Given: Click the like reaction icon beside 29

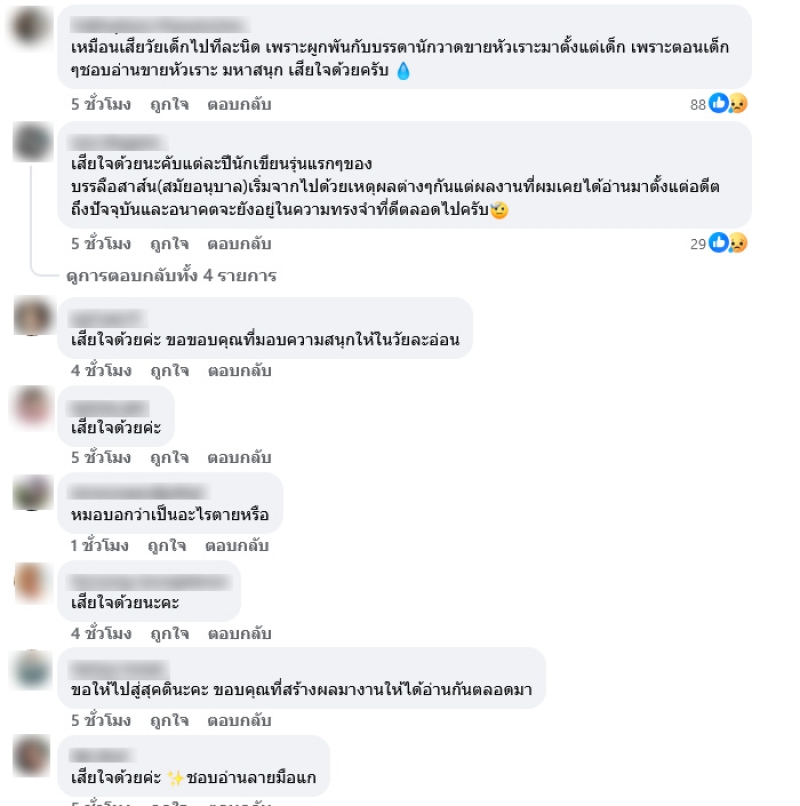Looking at the screenshot, I should (x=718, y=242).
